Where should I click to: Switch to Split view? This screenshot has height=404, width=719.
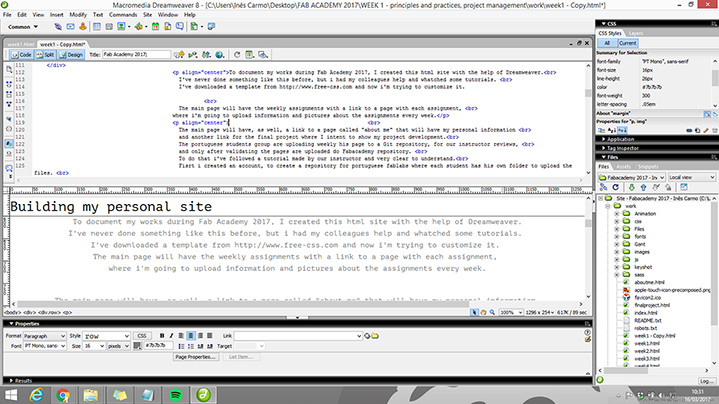pyautogui.click(x=45, y=55)
